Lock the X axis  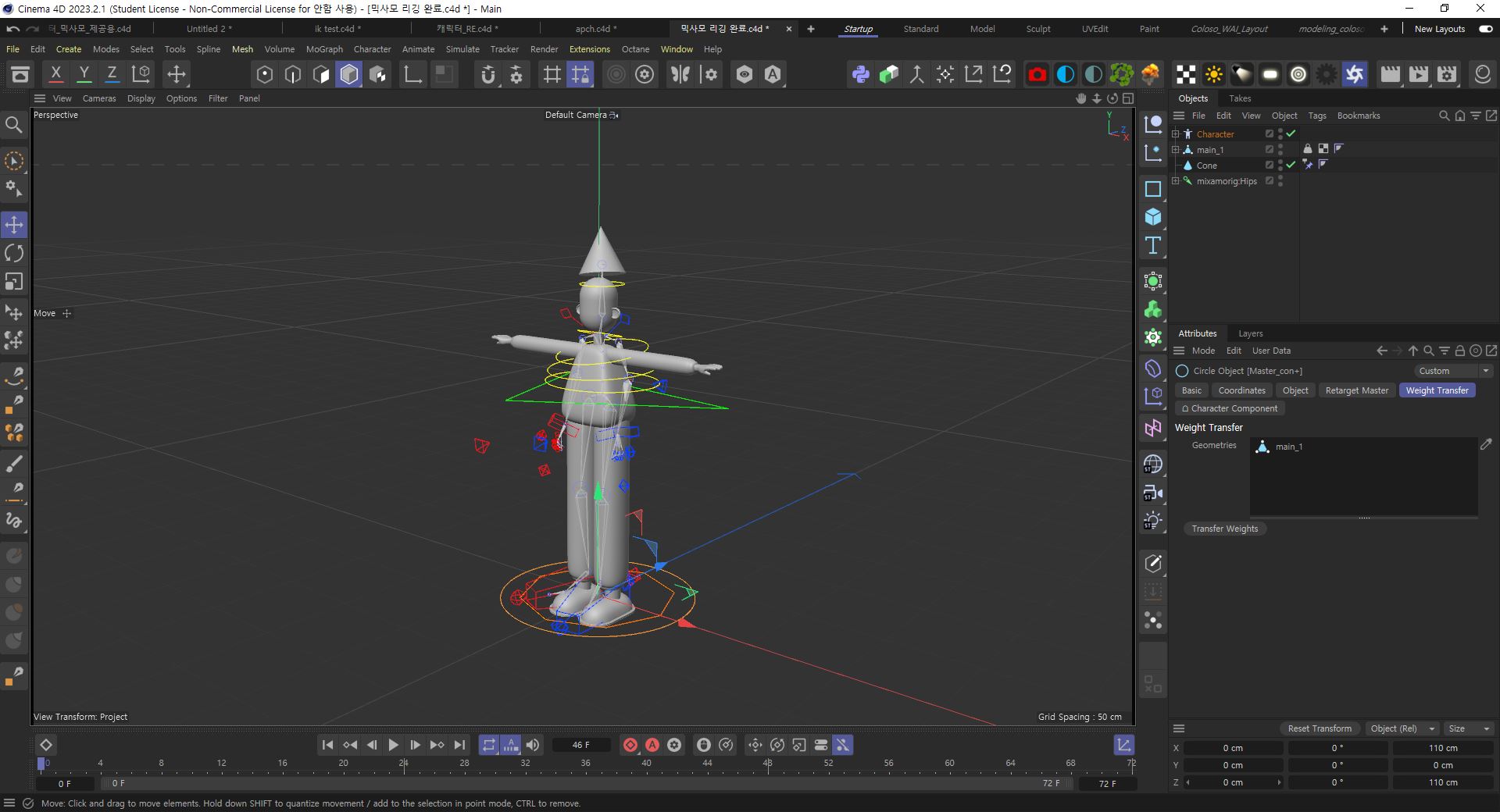pyautogui.click(x=55, y=74)
